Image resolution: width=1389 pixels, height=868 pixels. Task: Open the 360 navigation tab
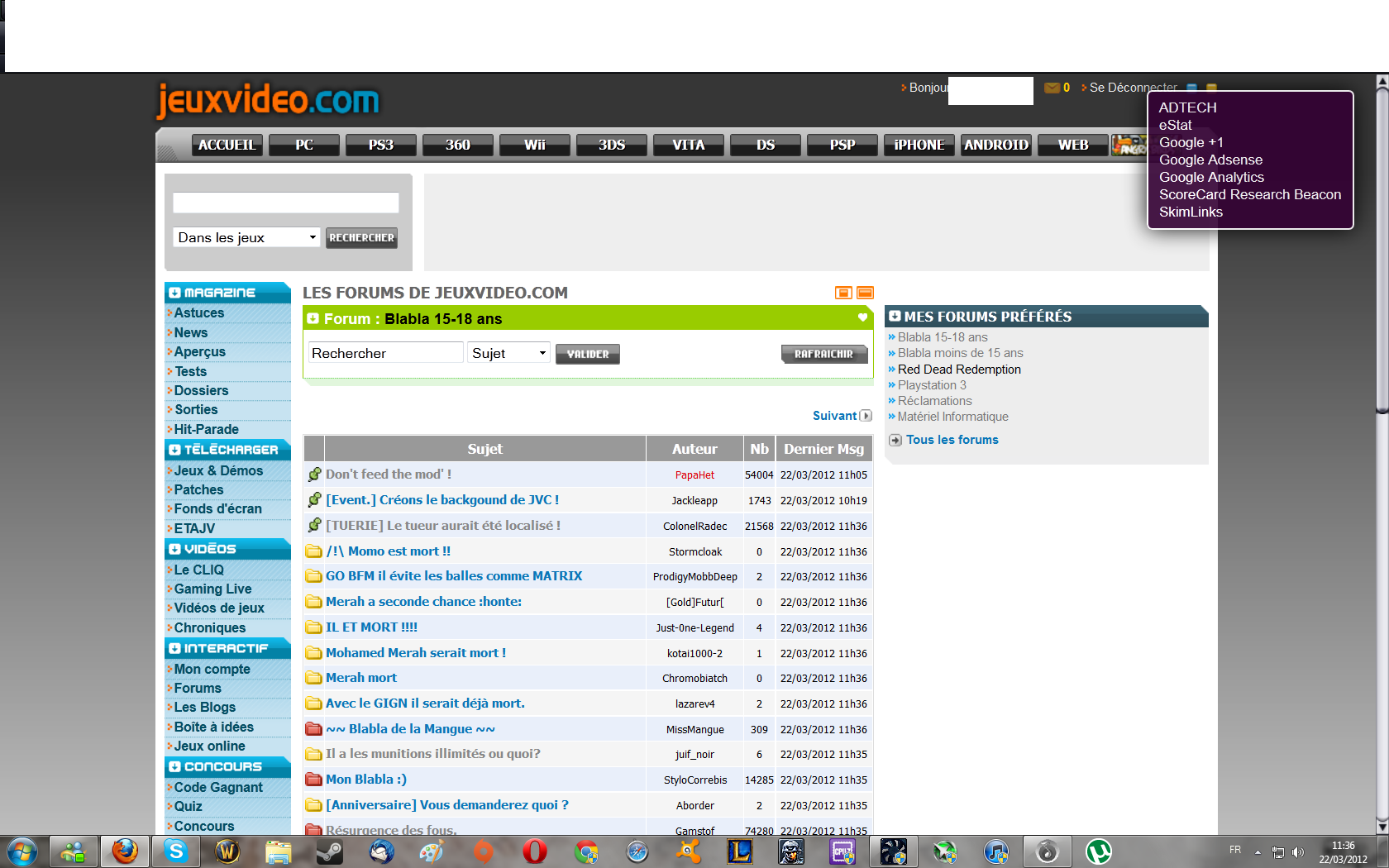458,145
